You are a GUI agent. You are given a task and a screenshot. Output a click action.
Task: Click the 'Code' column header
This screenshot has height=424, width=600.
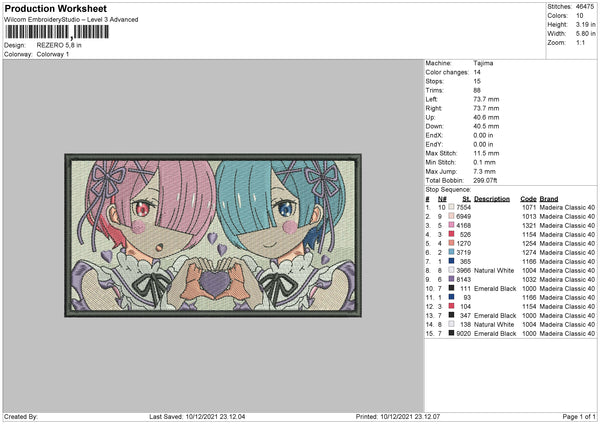coord(528,199)
